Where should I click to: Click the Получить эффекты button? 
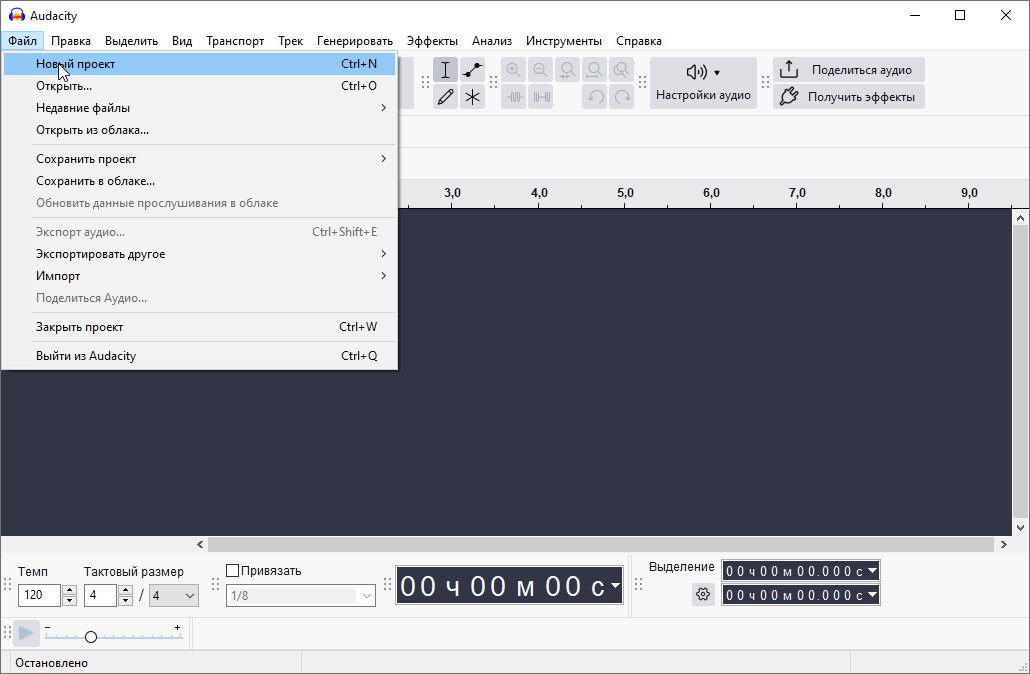tap(849, 97)
